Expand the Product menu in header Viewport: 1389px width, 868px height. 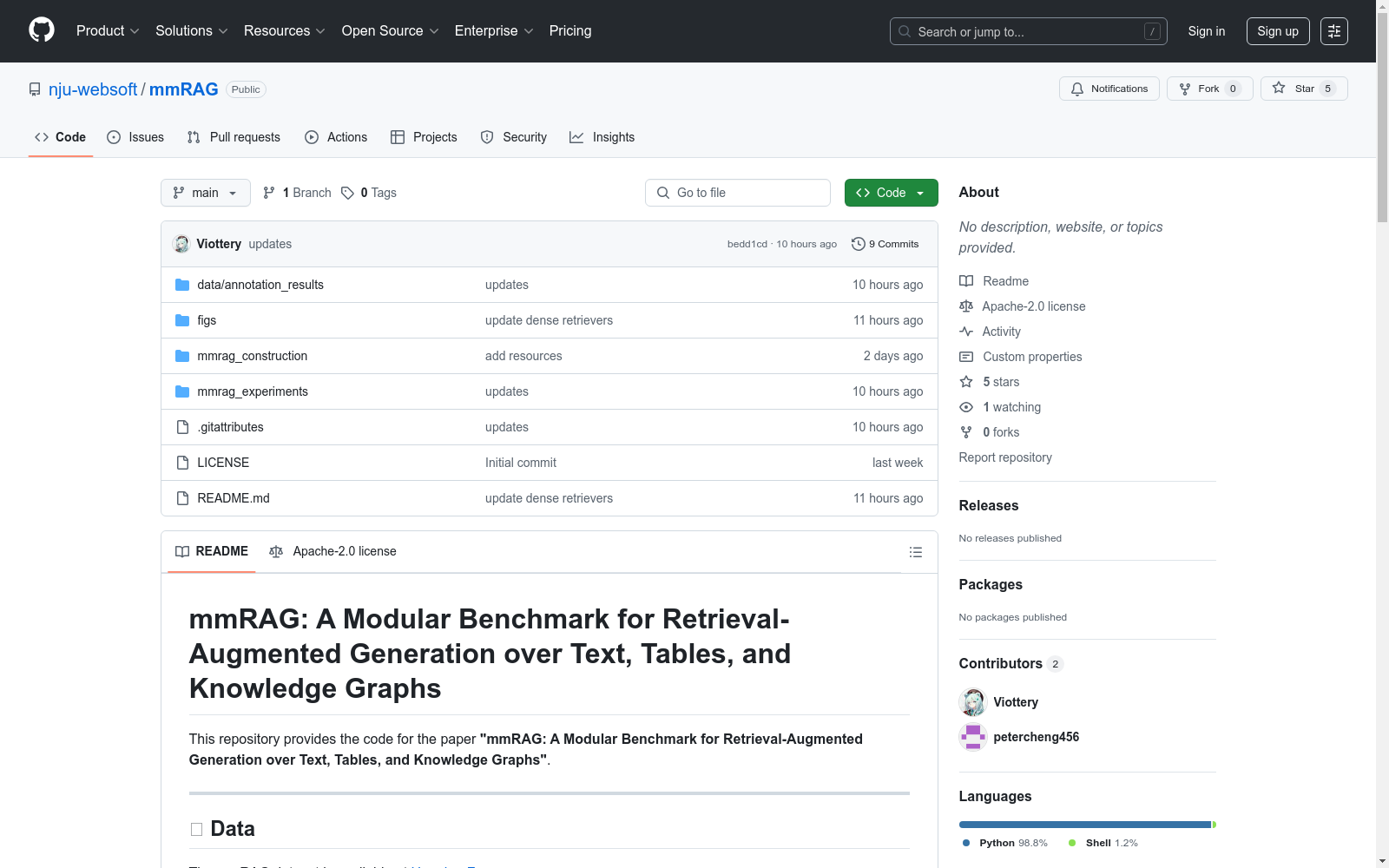(108, 30)
